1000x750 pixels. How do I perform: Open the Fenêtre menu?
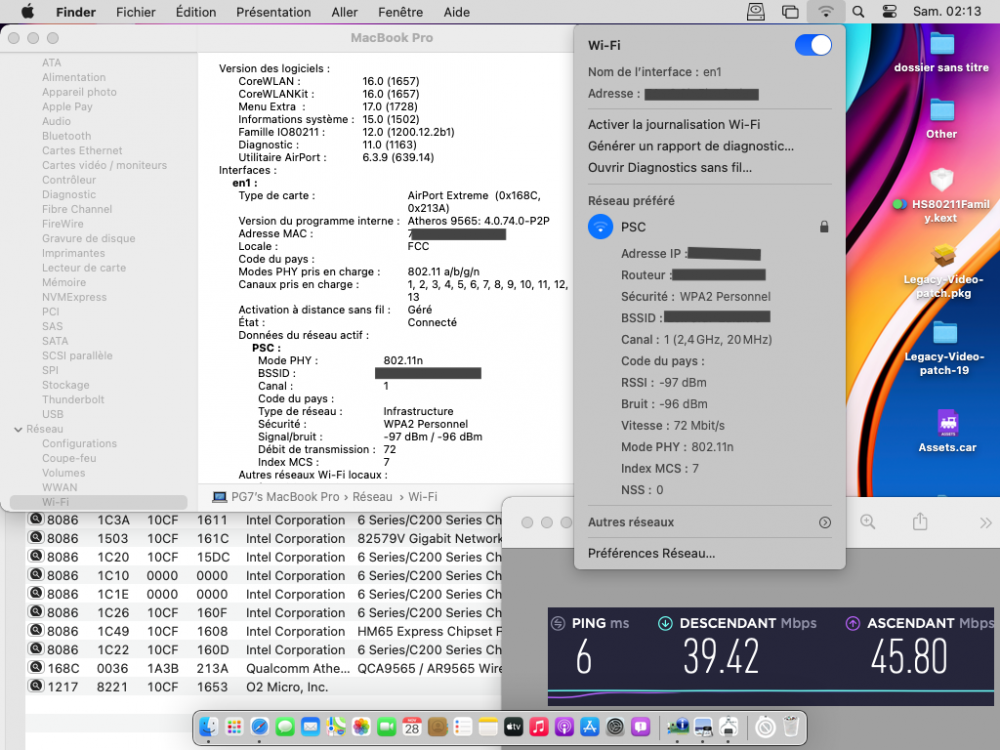point(401,11)
